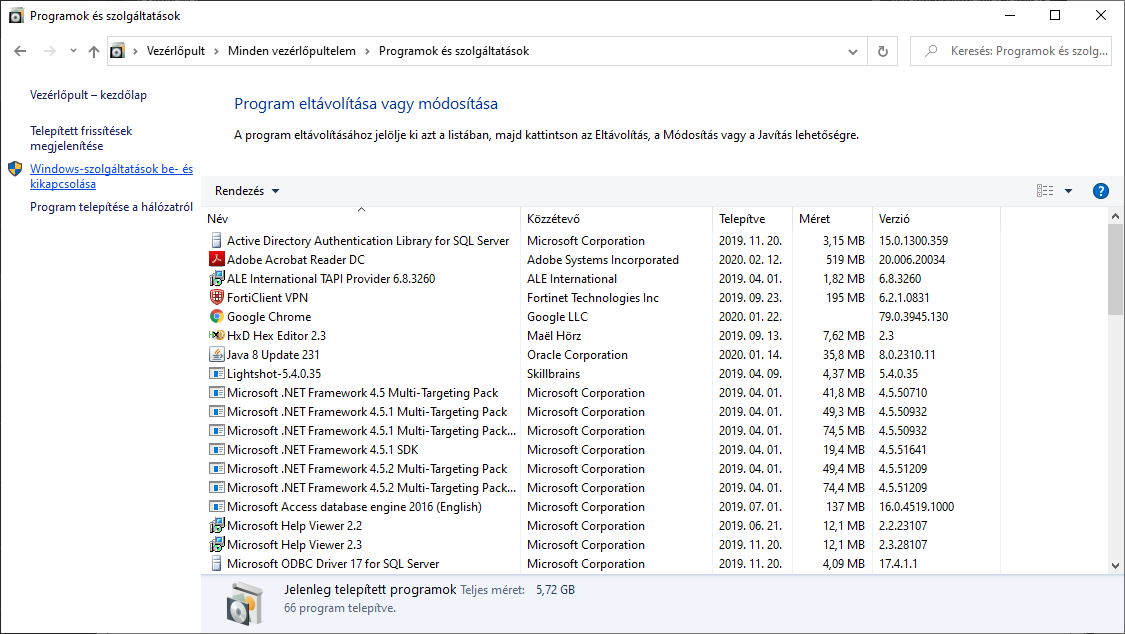The width and height of the screenshot is (1125, 634).
Task: Click the Vezérlőpult breadcrumb
Action: (176, 51)
